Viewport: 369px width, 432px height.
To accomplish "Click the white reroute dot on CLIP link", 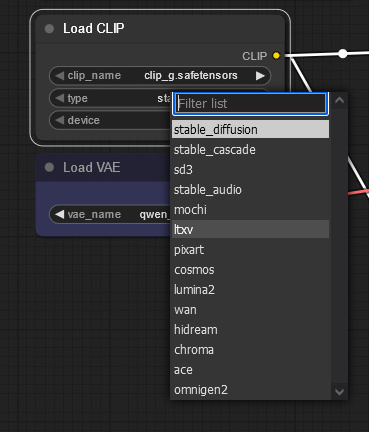I will click(x=343, y=54).
